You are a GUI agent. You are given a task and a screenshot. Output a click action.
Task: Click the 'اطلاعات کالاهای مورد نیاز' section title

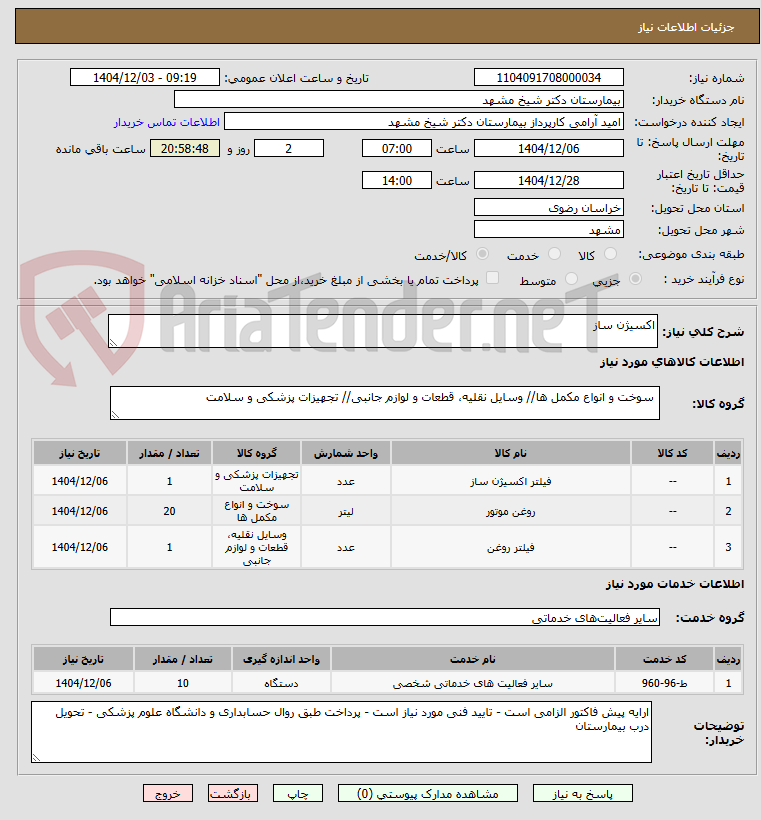pyautogui.click(x=672, y=362)
